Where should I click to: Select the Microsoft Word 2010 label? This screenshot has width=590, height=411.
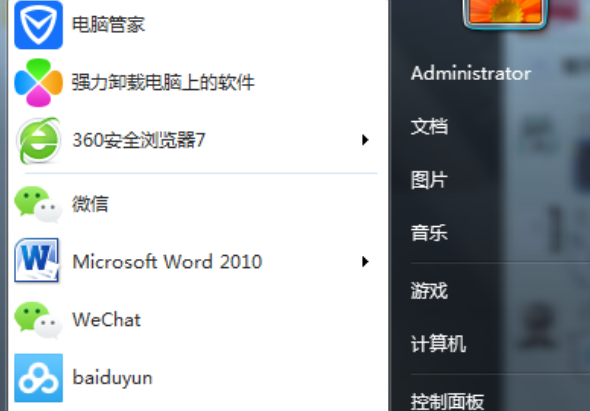[167, 262]
